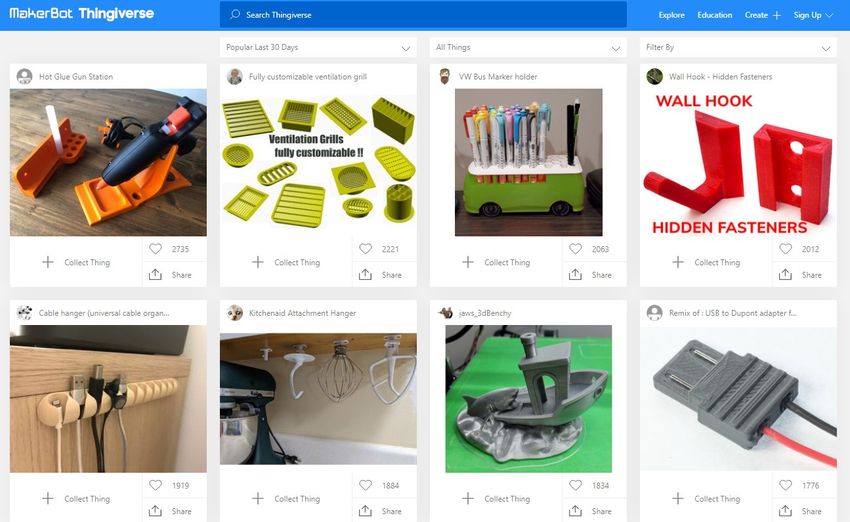Screen dimensions: 850x522
Task: Like the Wall Hook heart icon
Action: pos(785,249)
